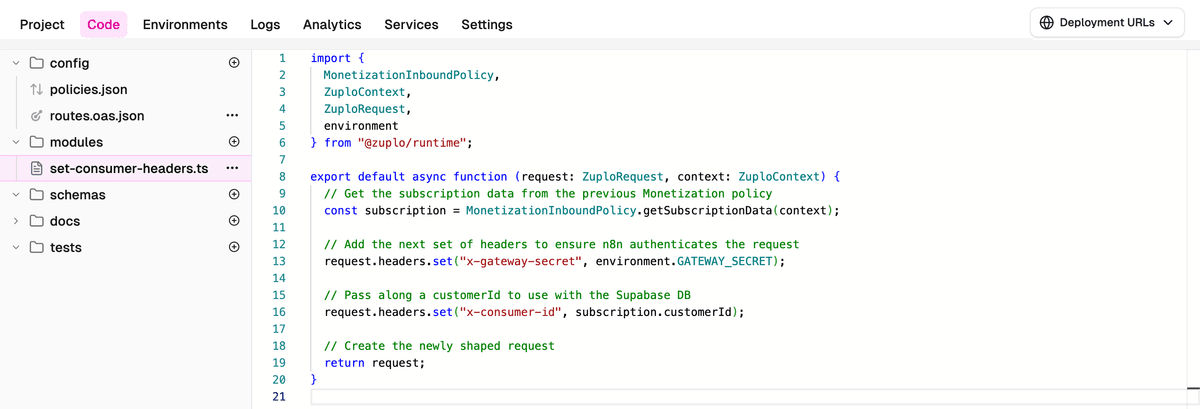
Task: Collapse the config folder chevron
Action: 16,63
